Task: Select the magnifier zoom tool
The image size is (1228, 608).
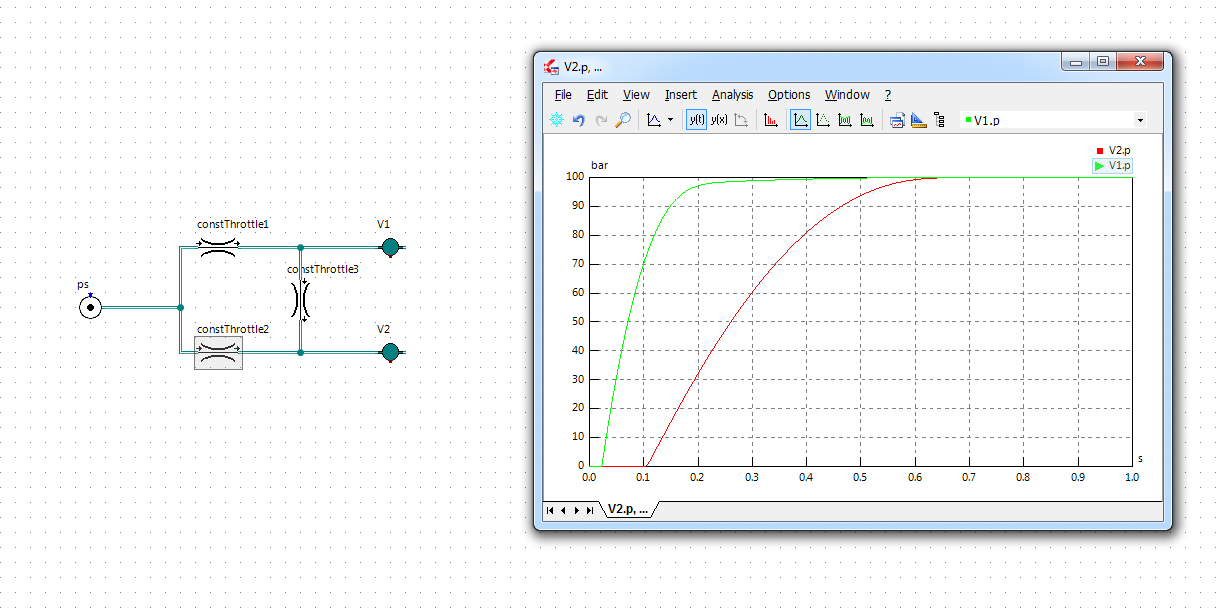Action: 622,120
